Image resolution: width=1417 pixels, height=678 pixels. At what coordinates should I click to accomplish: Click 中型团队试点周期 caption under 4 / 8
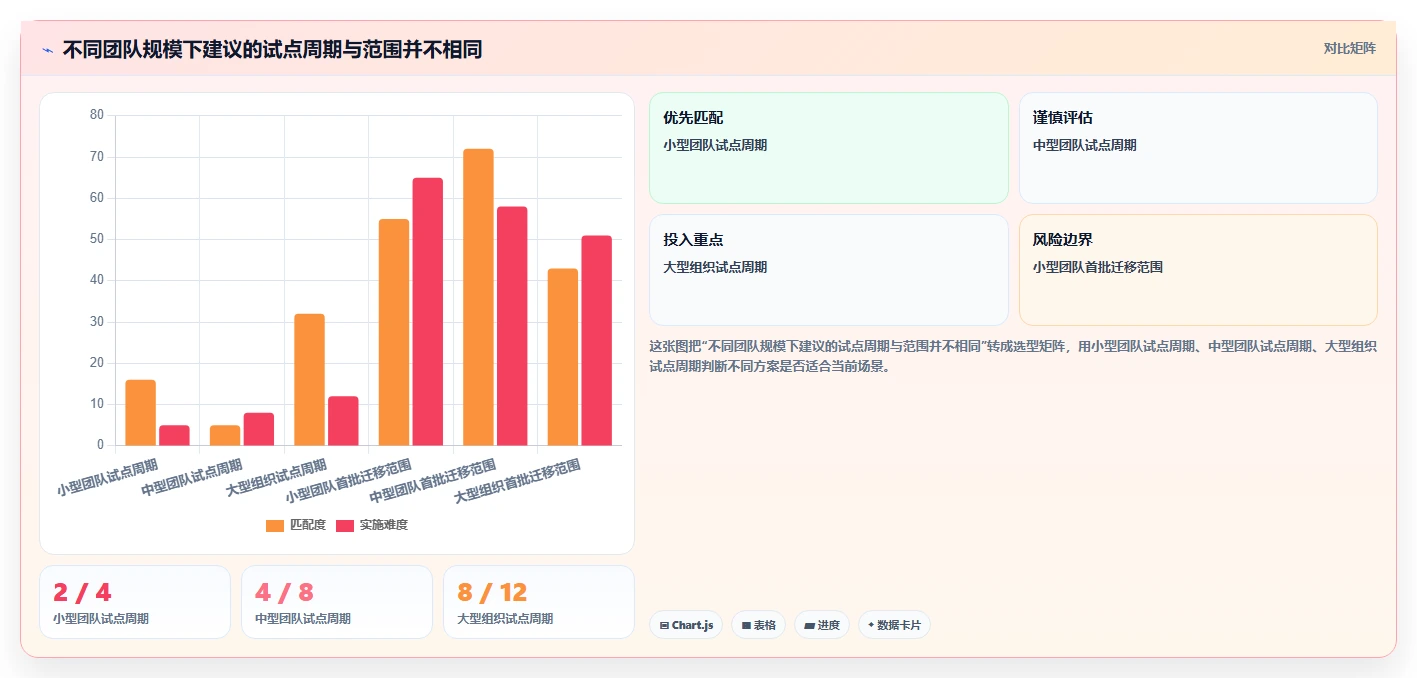(303, 619)
